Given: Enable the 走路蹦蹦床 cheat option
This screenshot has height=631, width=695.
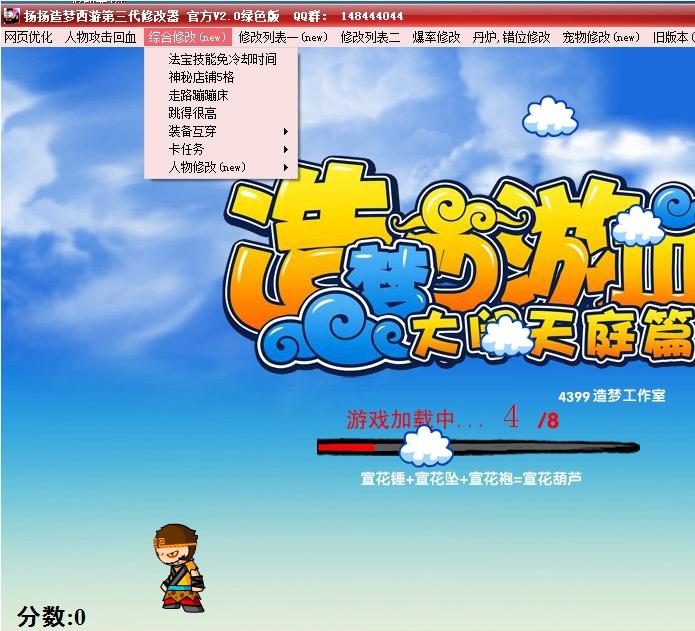Looking at the screenshot, I should click(198, 95).
